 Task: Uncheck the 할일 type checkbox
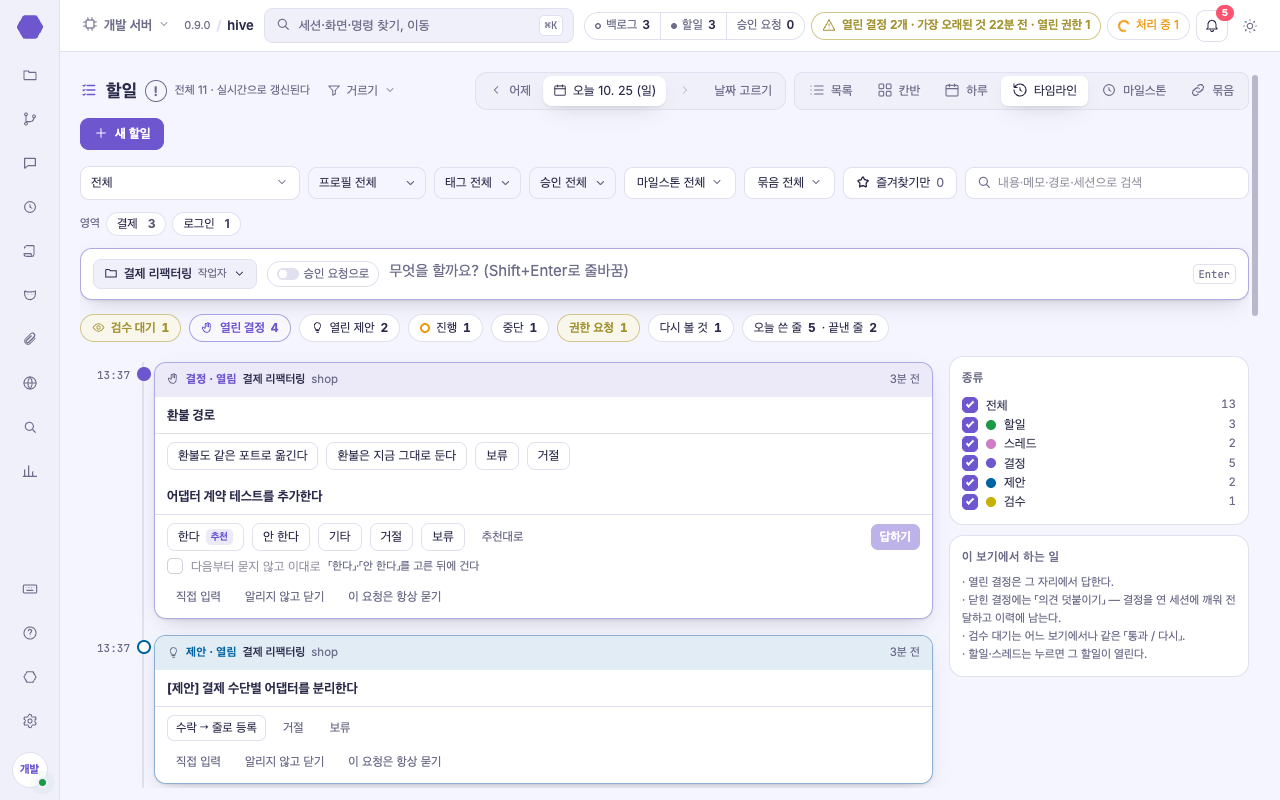click(x=970, y=424)
